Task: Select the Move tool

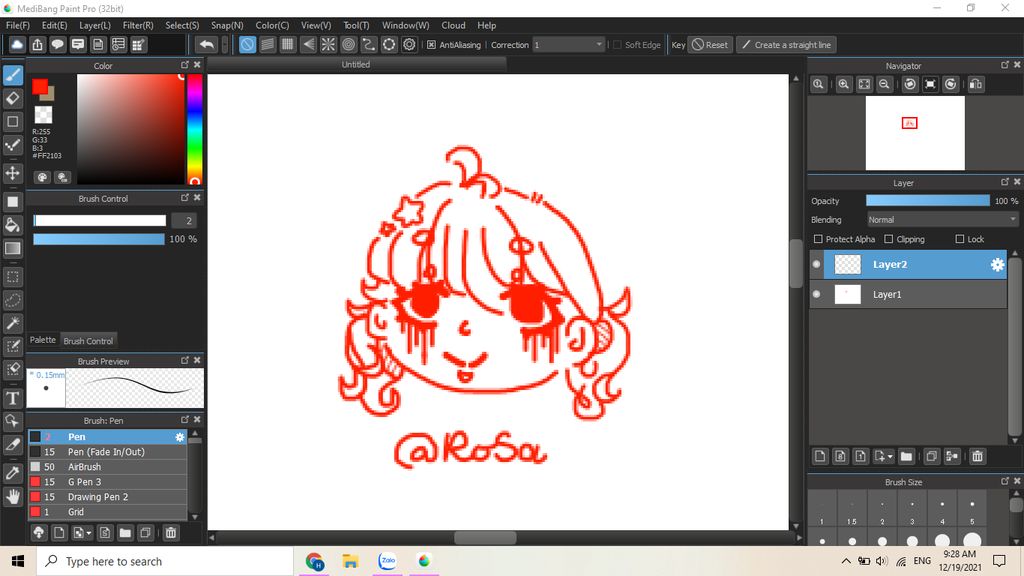Action: click(12, 173)
